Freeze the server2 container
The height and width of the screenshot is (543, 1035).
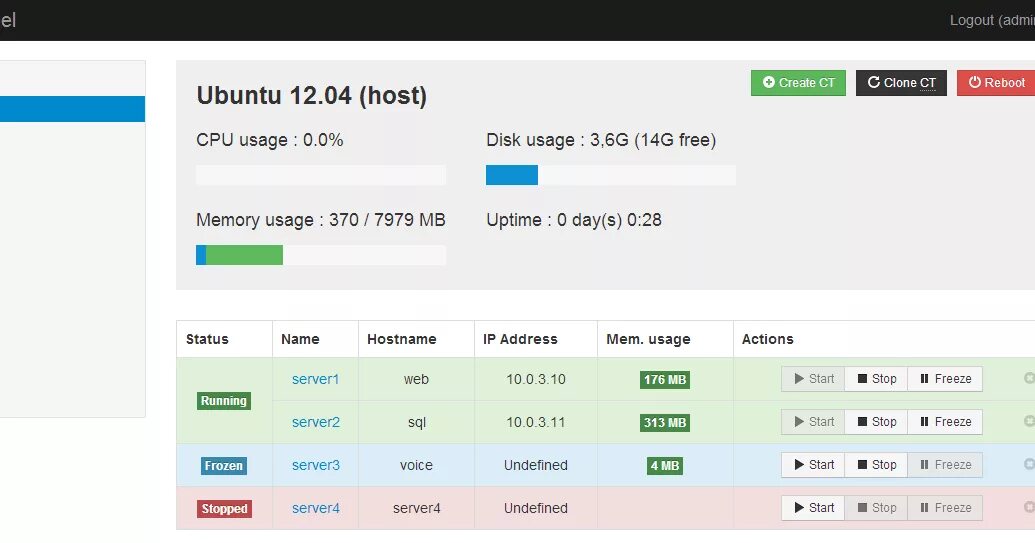tap(945, 422)
